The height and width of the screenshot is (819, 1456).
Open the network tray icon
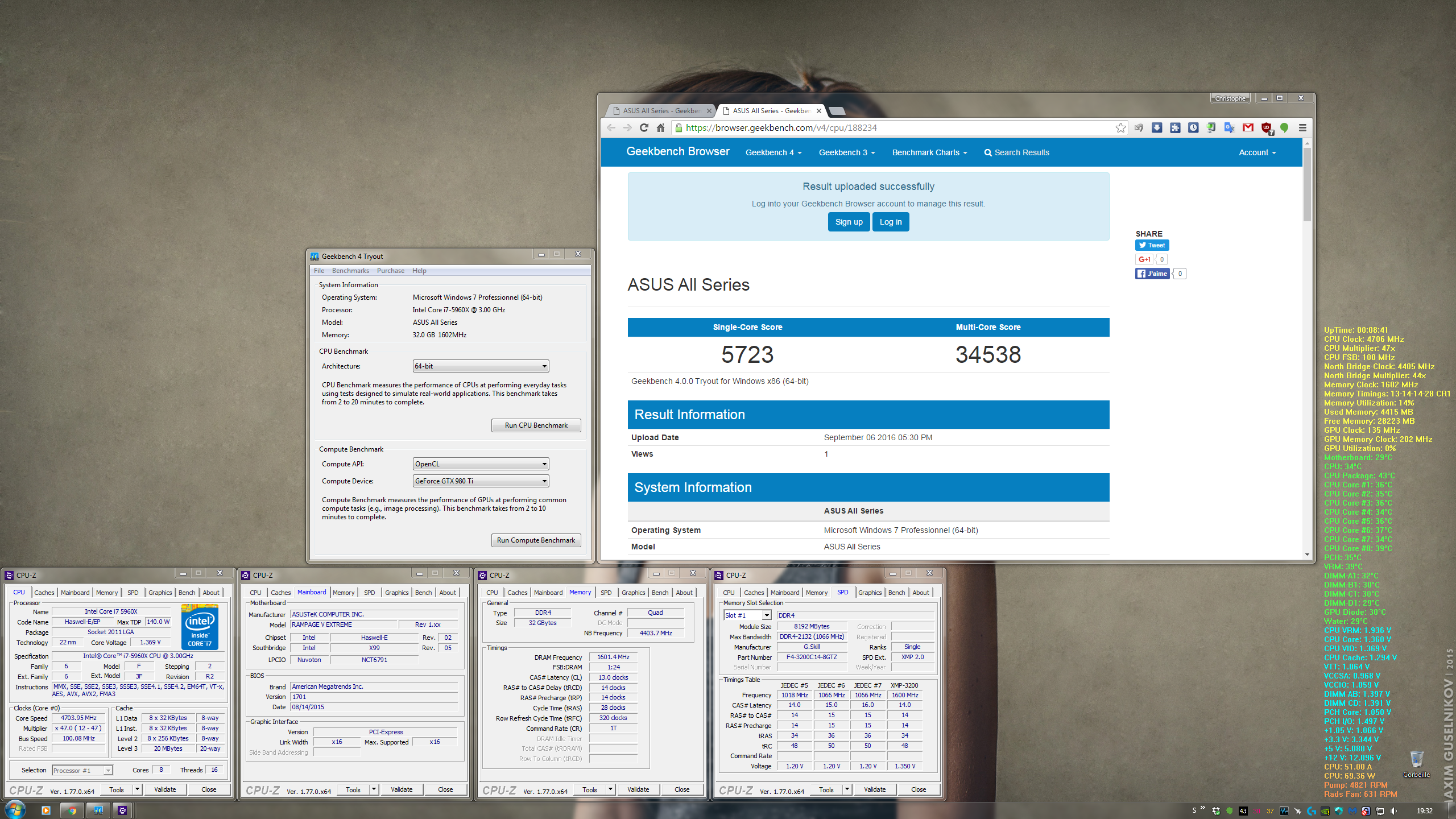click(1380, 810)
